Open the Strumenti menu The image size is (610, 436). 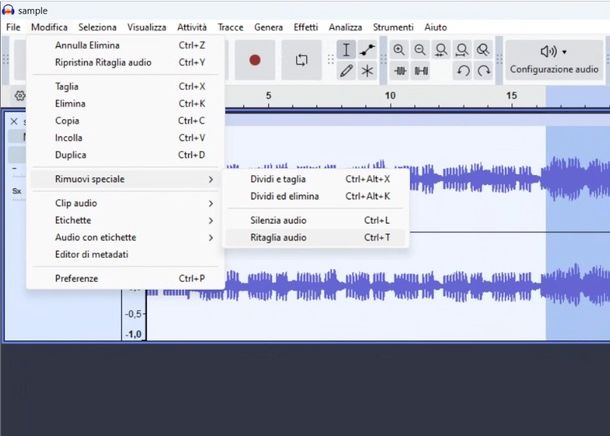pos(393,27)
